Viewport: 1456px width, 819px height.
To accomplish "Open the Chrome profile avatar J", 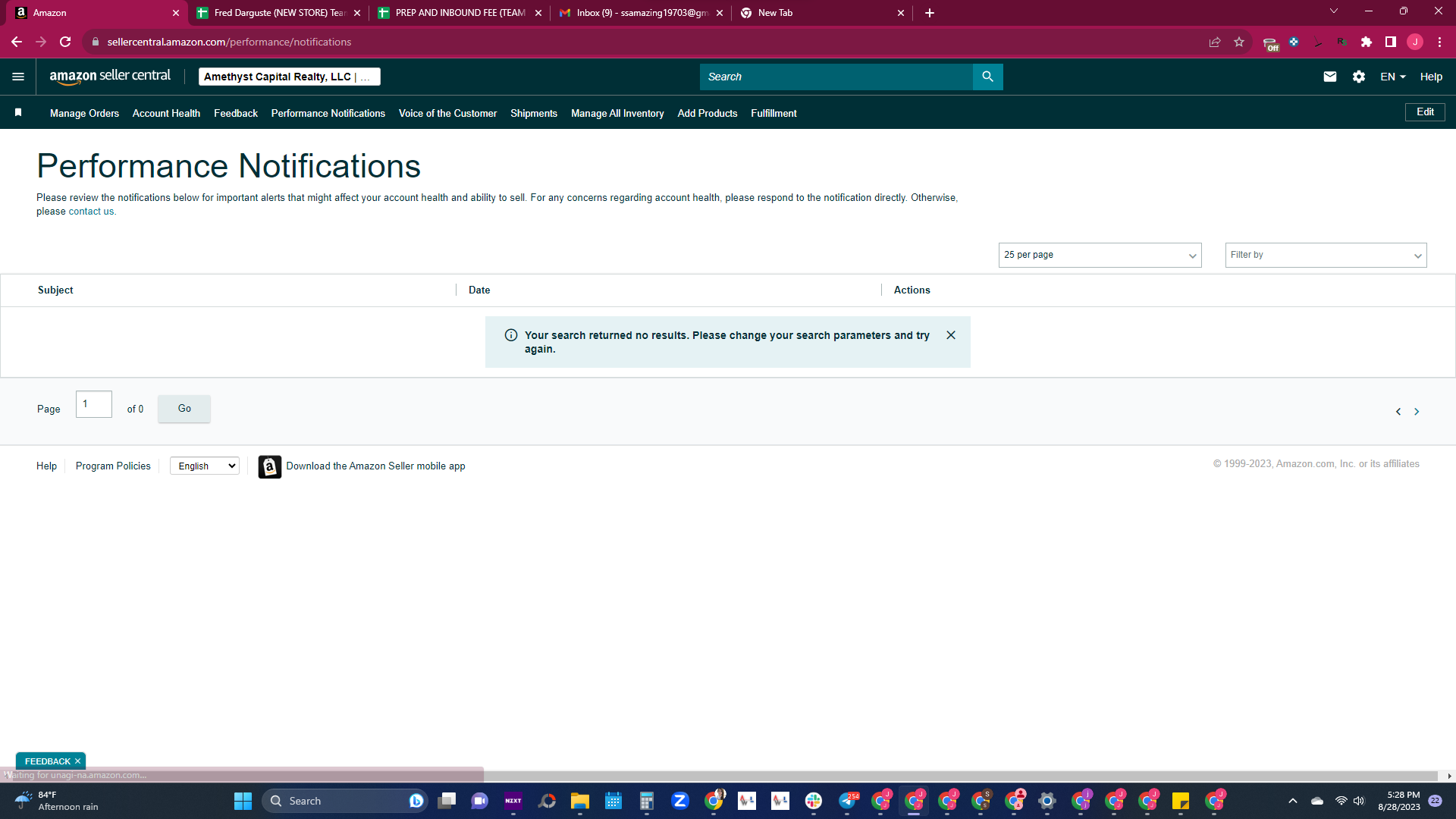I will click(x=1415, y=42).
